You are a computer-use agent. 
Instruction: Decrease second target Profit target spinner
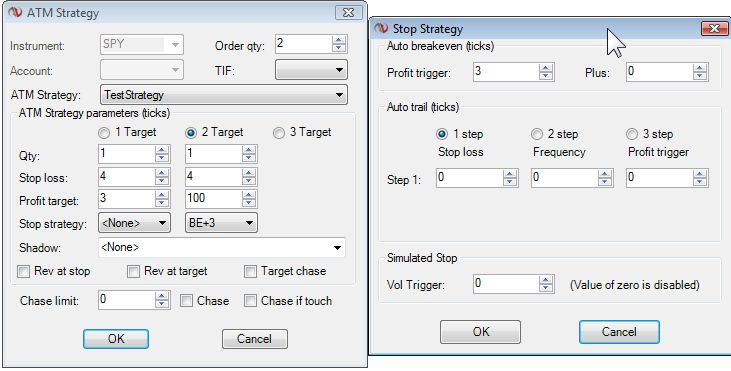pyautogui.click(x=249, y=203)
